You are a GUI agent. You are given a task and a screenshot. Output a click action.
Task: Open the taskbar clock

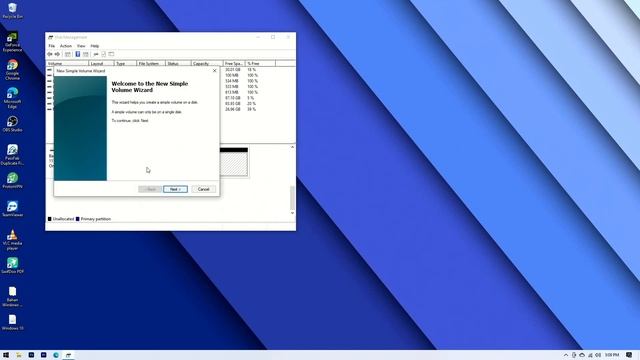(612, 355)
